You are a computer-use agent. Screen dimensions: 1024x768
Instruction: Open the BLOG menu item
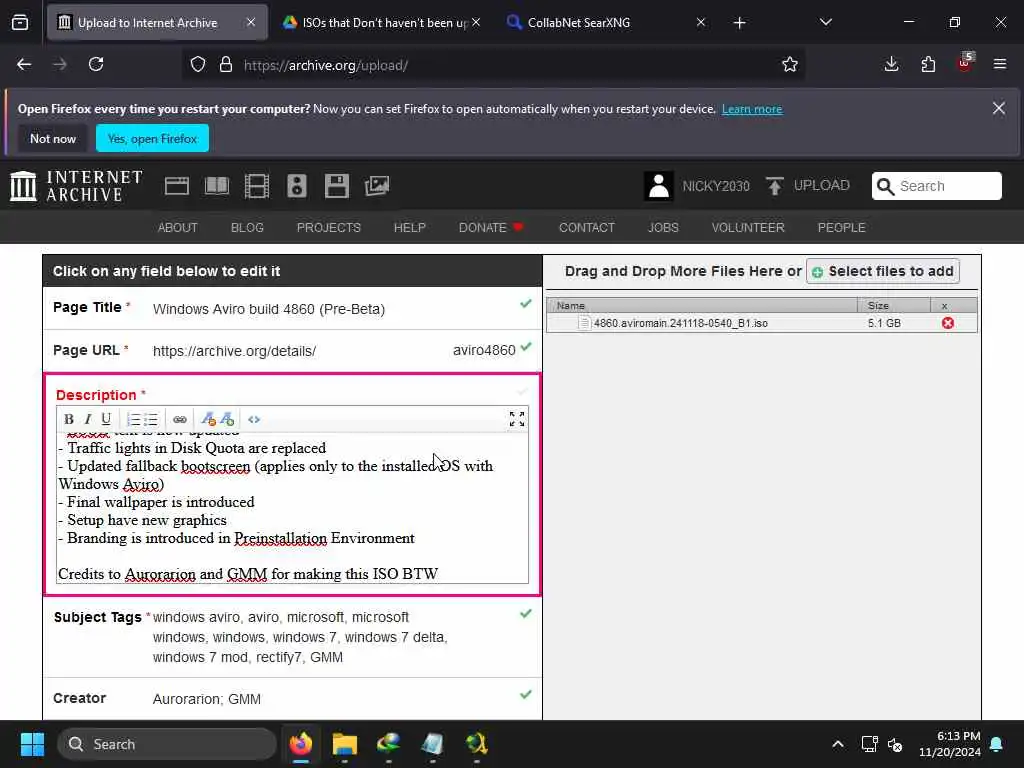247,227
